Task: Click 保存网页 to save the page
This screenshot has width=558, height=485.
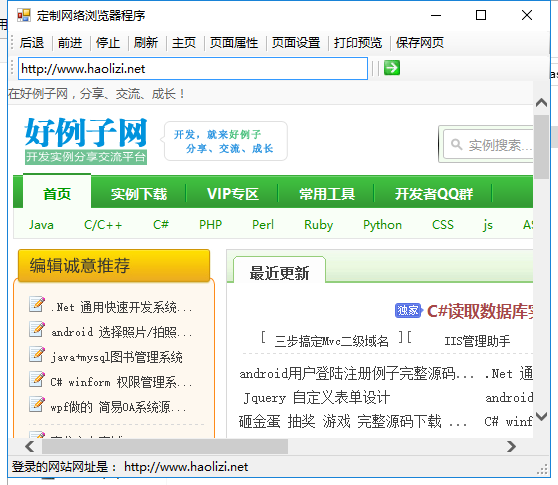Action: (420, 43)
